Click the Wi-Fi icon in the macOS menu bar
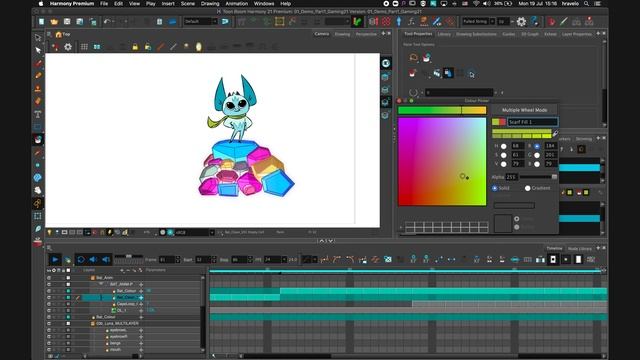Screen dimensions: 640x360 coord(476,4)
